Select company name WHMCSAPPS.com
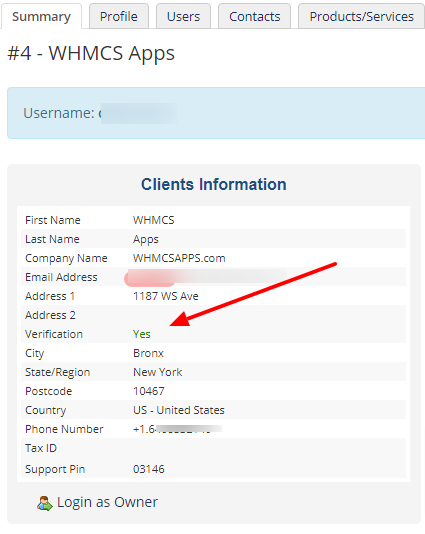 [x=179, y=258]
